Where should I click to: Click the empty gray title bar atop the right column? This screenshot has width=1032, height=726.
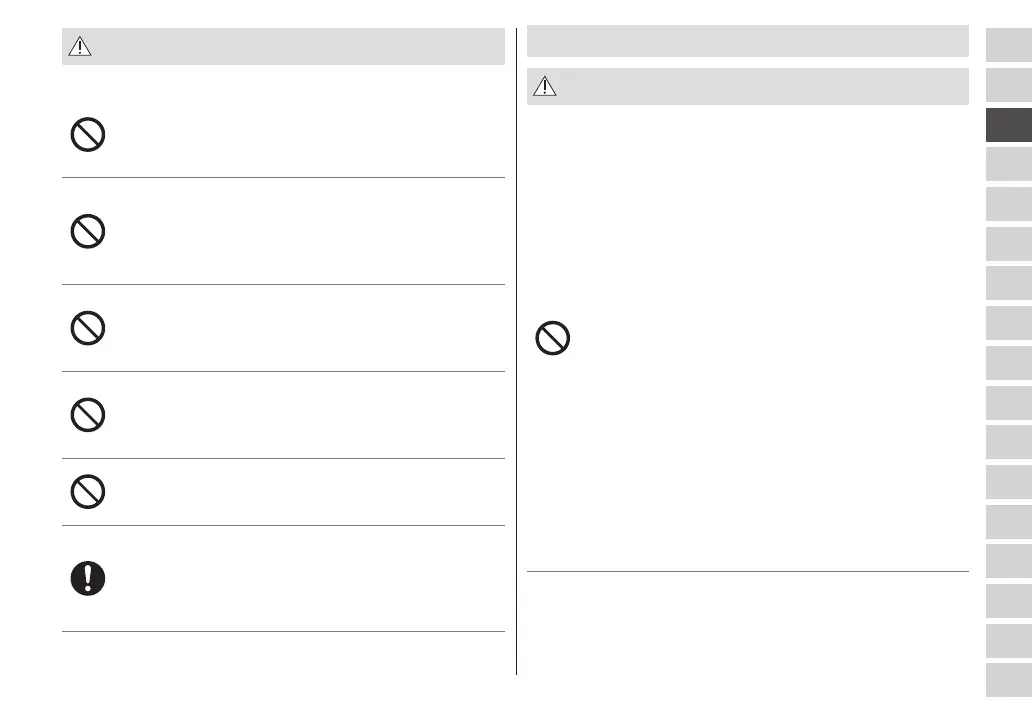click(x=747, y=41)
